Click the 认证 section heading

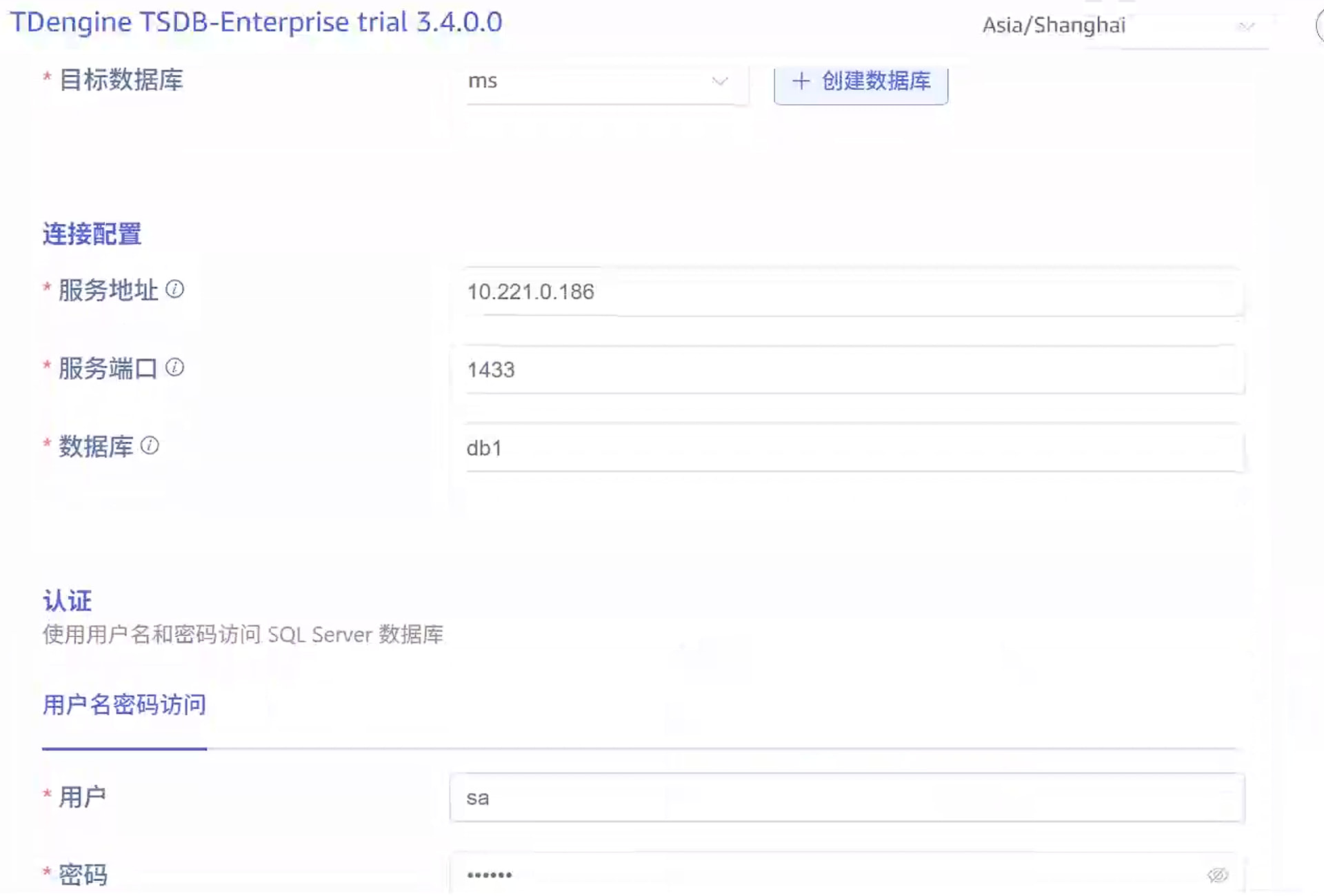67,601
